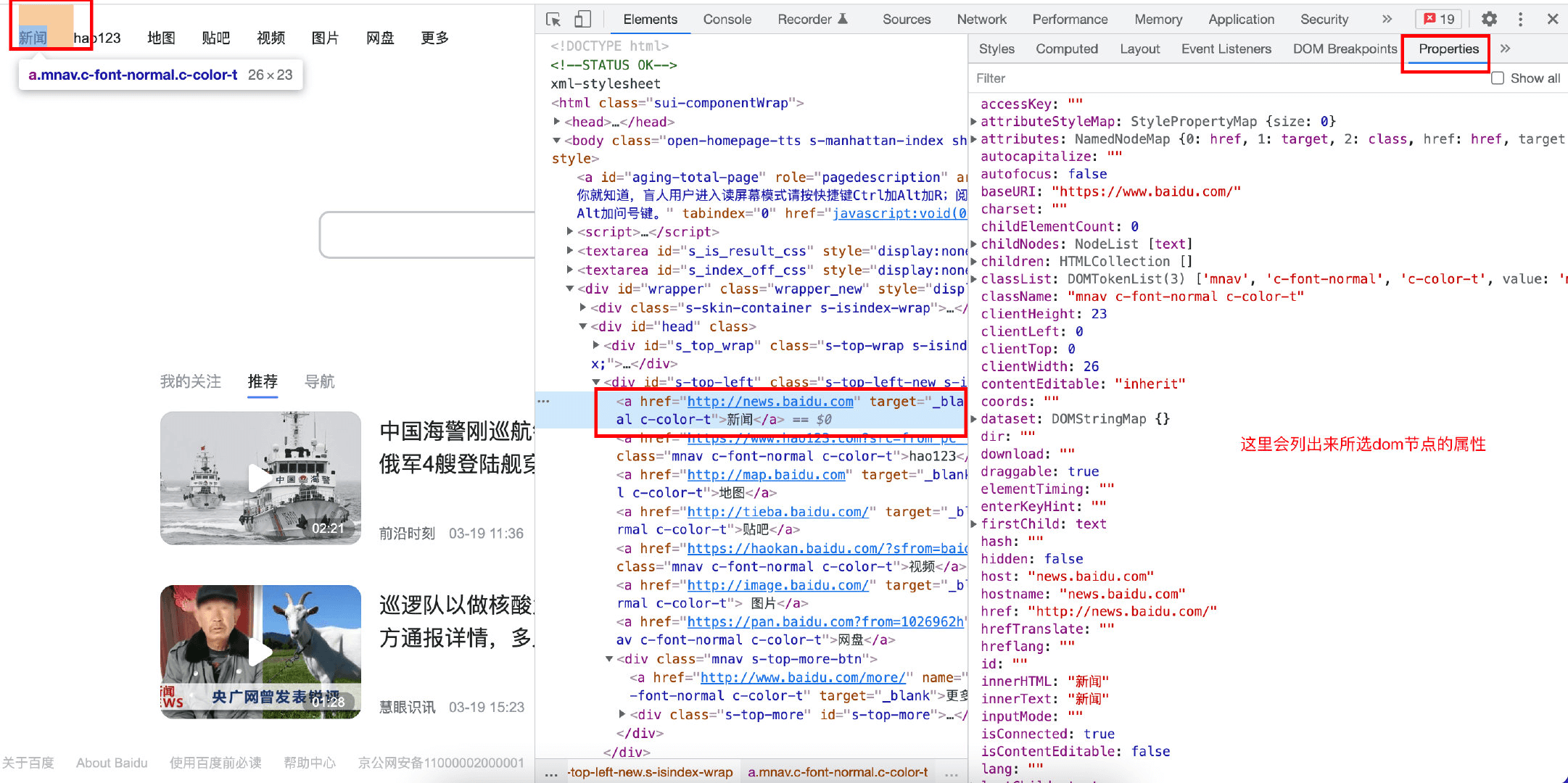The width and height of the screenshot is (1568, 783).
Task: Play the man and goat video thumbnail
Action: coord(260,652)
